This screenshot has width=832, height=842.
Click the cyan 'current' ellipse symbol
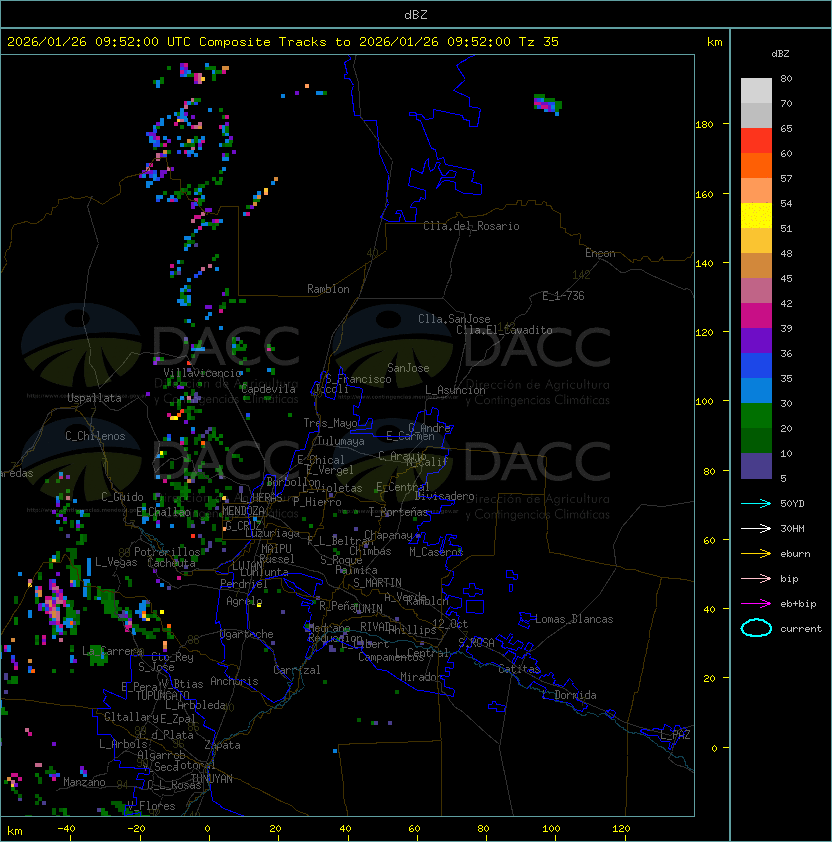[x=756, y=628]
